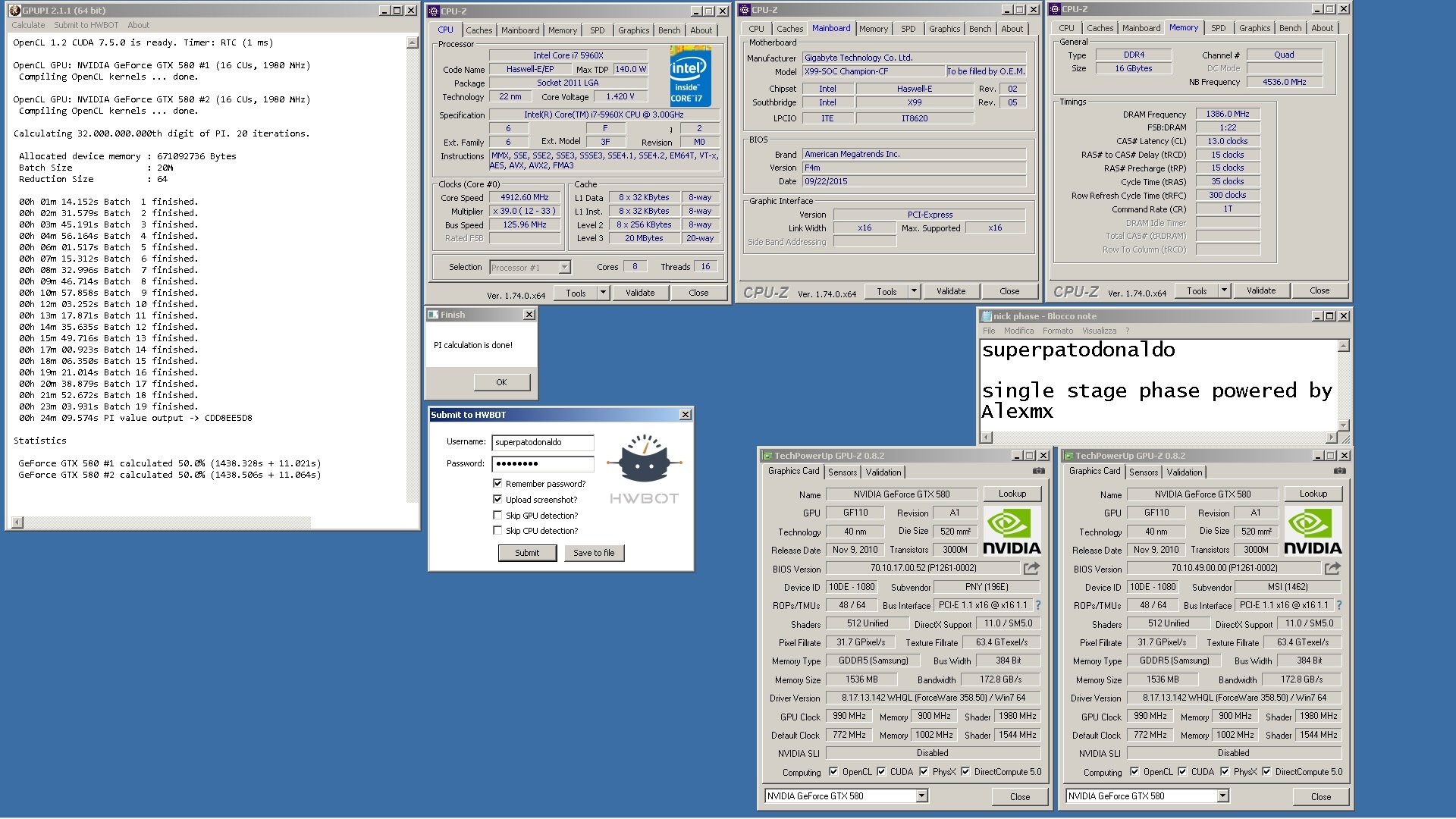Click 'To be filled by O.E.M.' model field

click(x=986, y=71)
